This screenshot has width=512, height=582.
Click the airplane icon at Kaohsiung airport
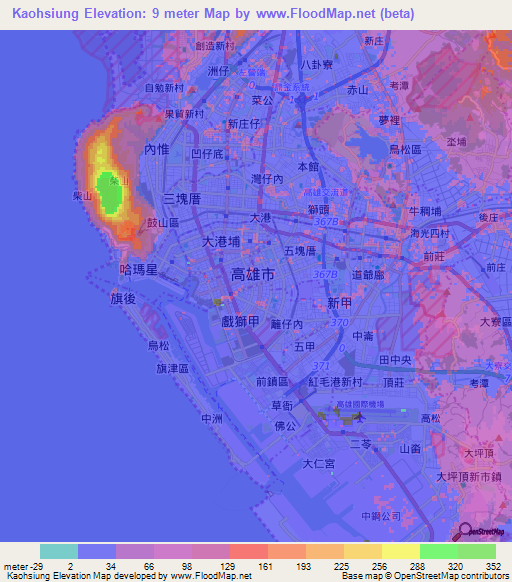[x=359, y=417]
